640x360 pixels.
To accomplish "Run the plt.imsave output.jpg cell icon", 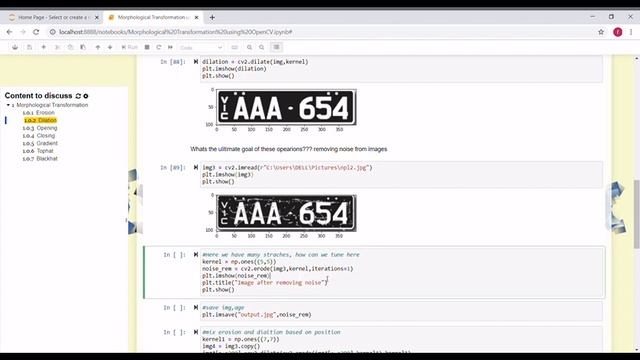I will [x=196, y=308].
